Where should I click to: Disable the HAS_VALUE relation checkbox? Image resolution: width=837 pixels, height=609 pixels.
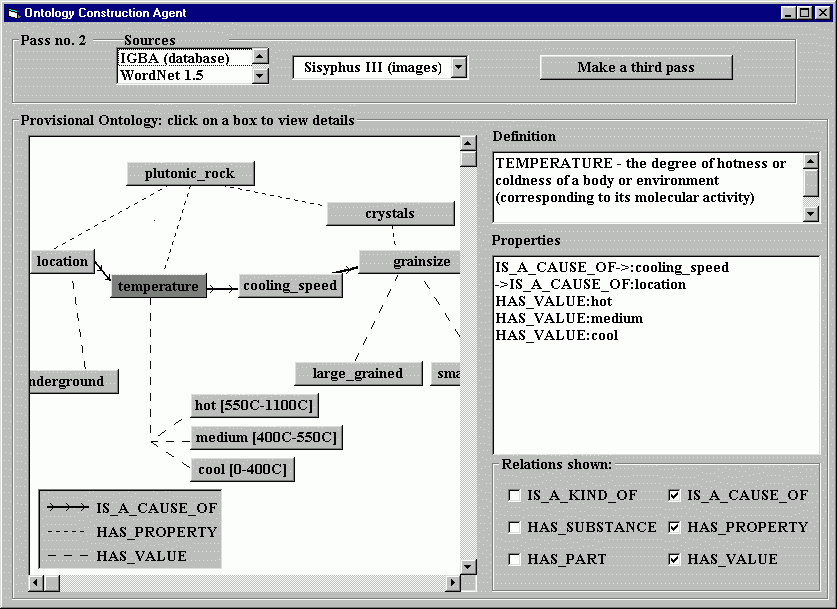(674, 559)
